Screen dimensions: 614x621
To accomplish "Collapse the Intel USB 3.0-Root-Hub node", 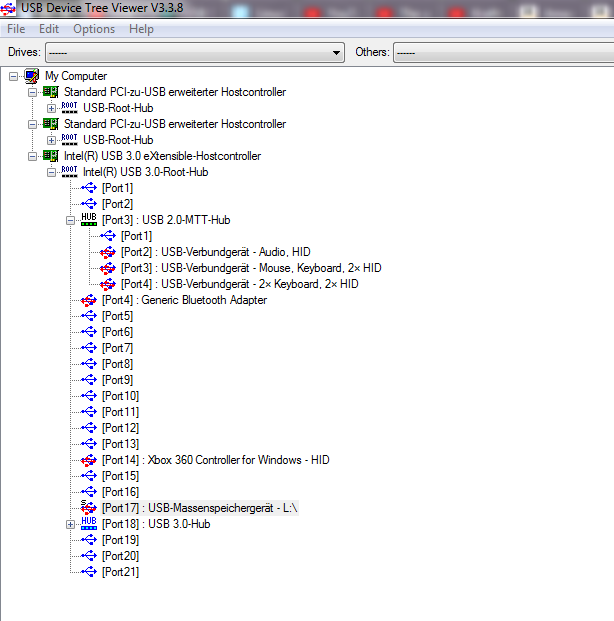I will tap(51, 172).
